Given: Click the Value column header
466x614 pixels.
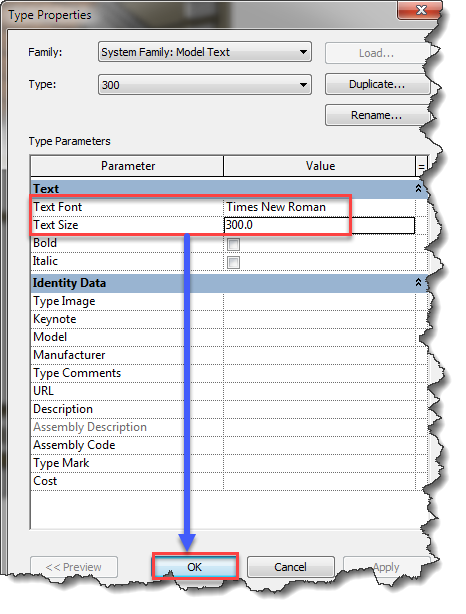Looking at the screenshot, I should 320,166.
